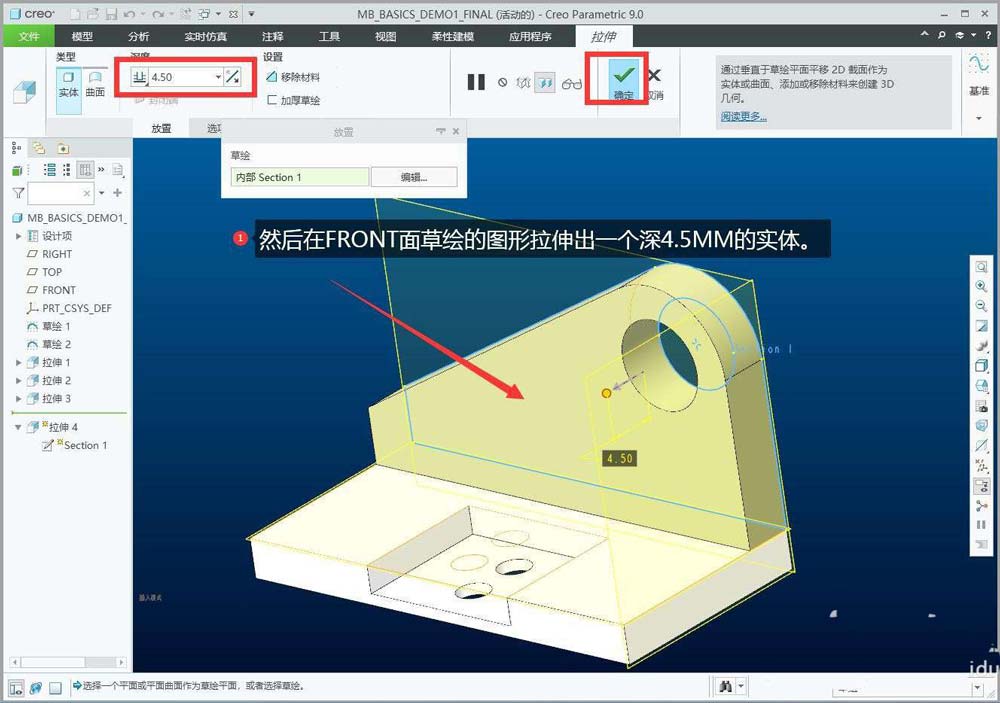Pause the extrude feature tool
This screenshot has width=1000, height=703.
(476, 82)
